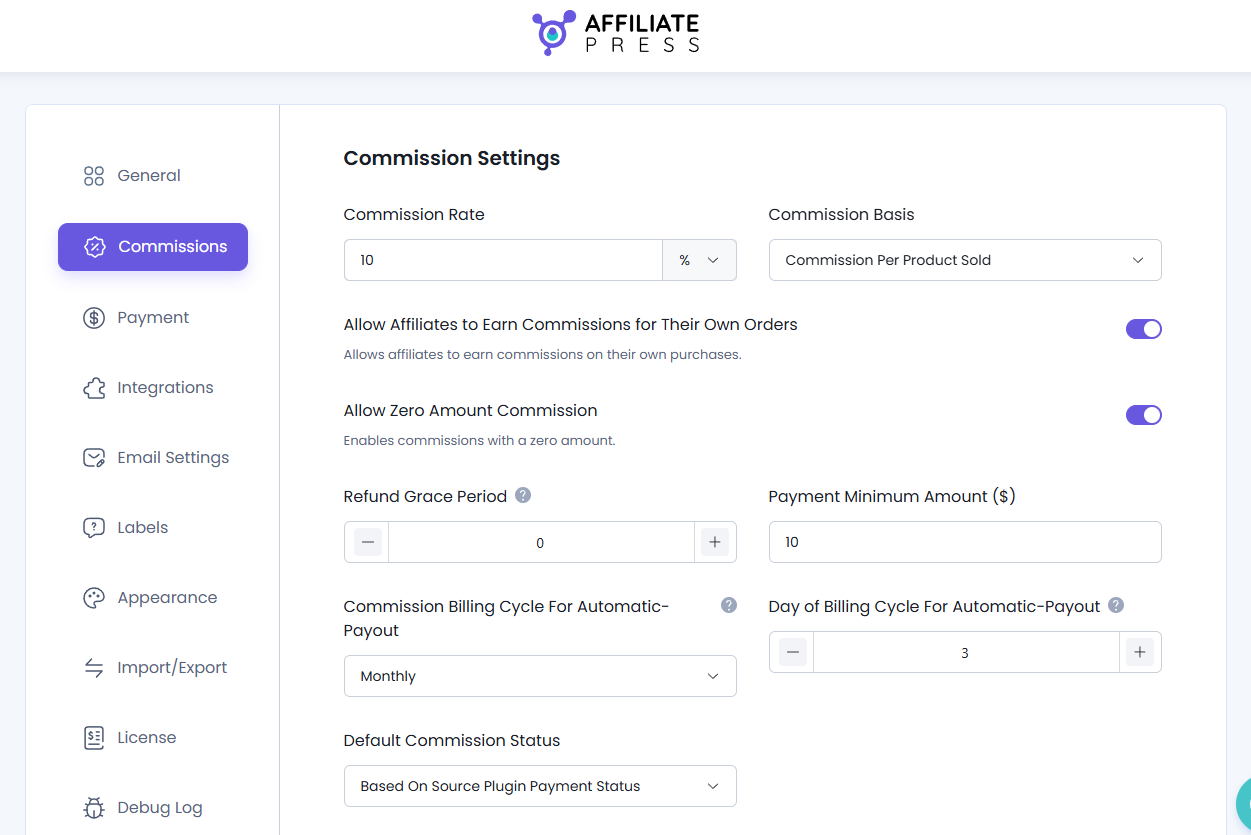This screenshot has height=835, width=1251.
Task: Turn off Allow Zero Amount Commission
Action: pyautogui.click(x=1143, y=414)
